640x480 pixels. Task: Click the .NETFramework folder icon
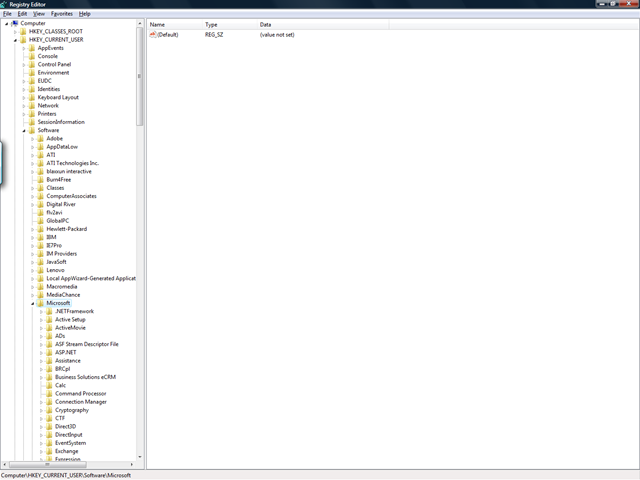click(x=49, y=311)
